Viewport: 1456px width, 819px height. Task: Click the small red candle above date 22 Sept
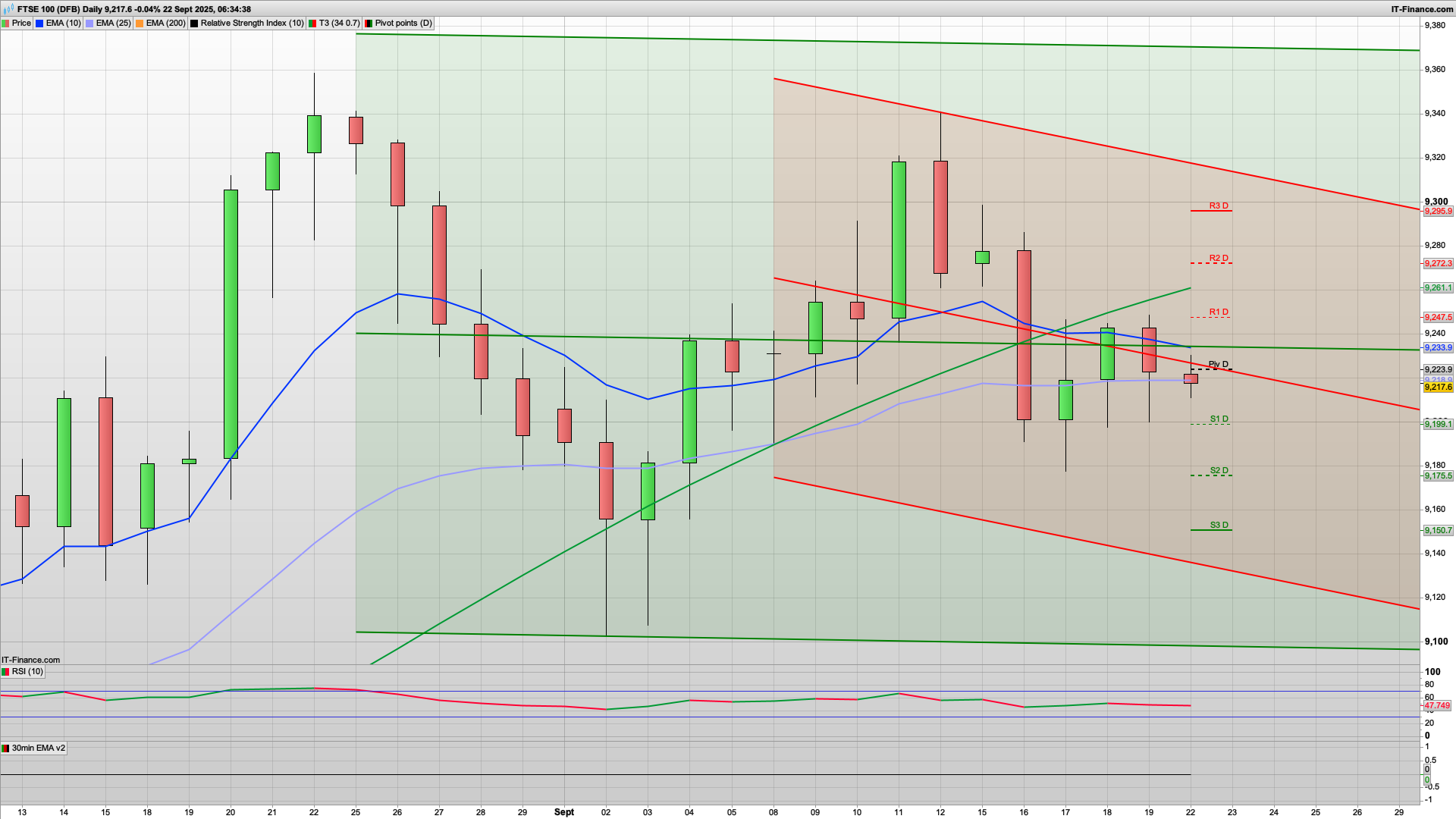(1191, 378)
